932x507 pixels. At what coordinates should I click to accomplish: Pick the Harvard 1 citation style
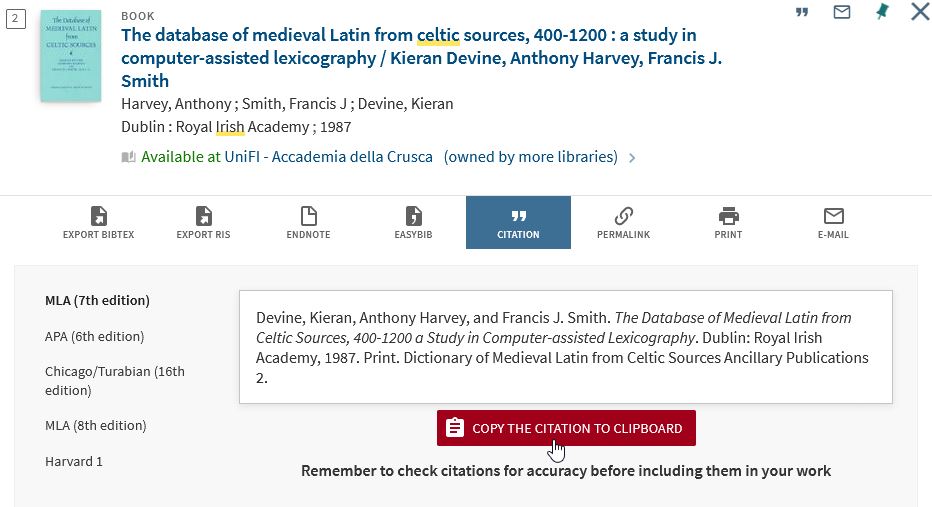point(74,461)
